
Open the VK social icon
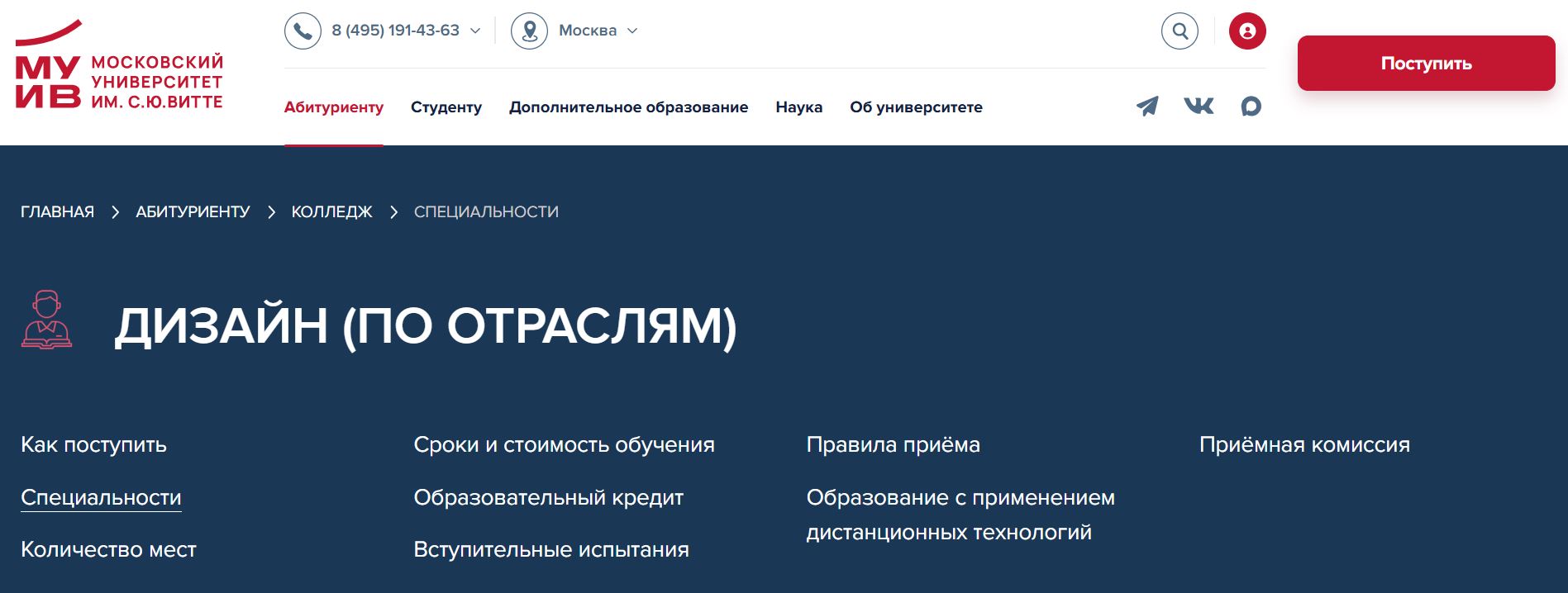pos(1199,106)
